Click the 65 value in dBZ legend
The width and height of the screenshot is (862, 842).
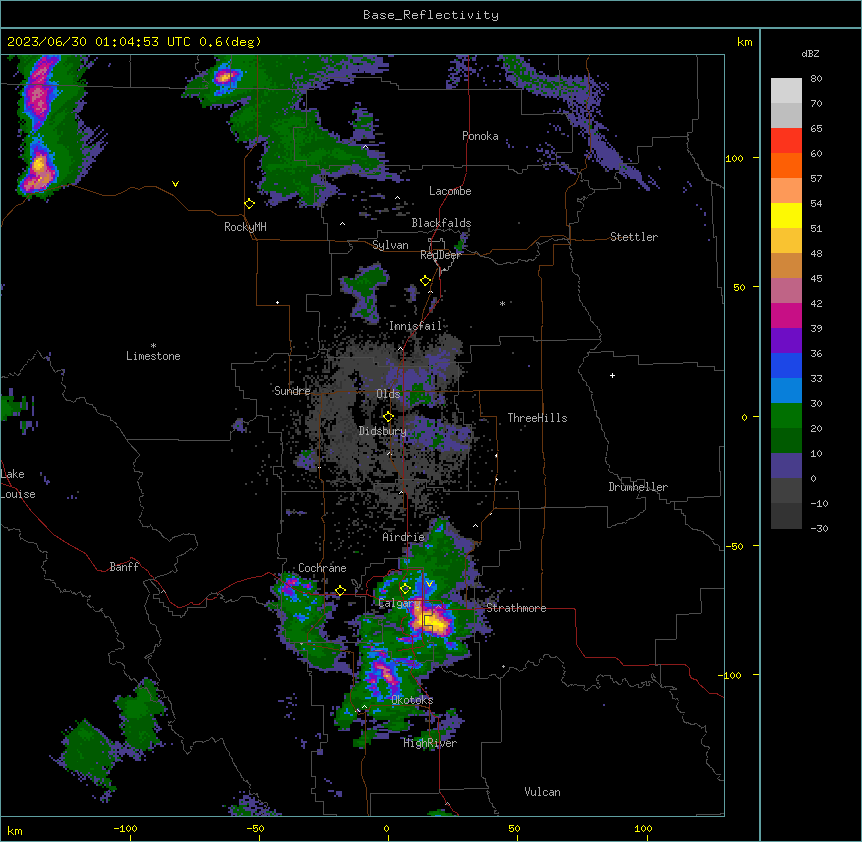(816, 129)
